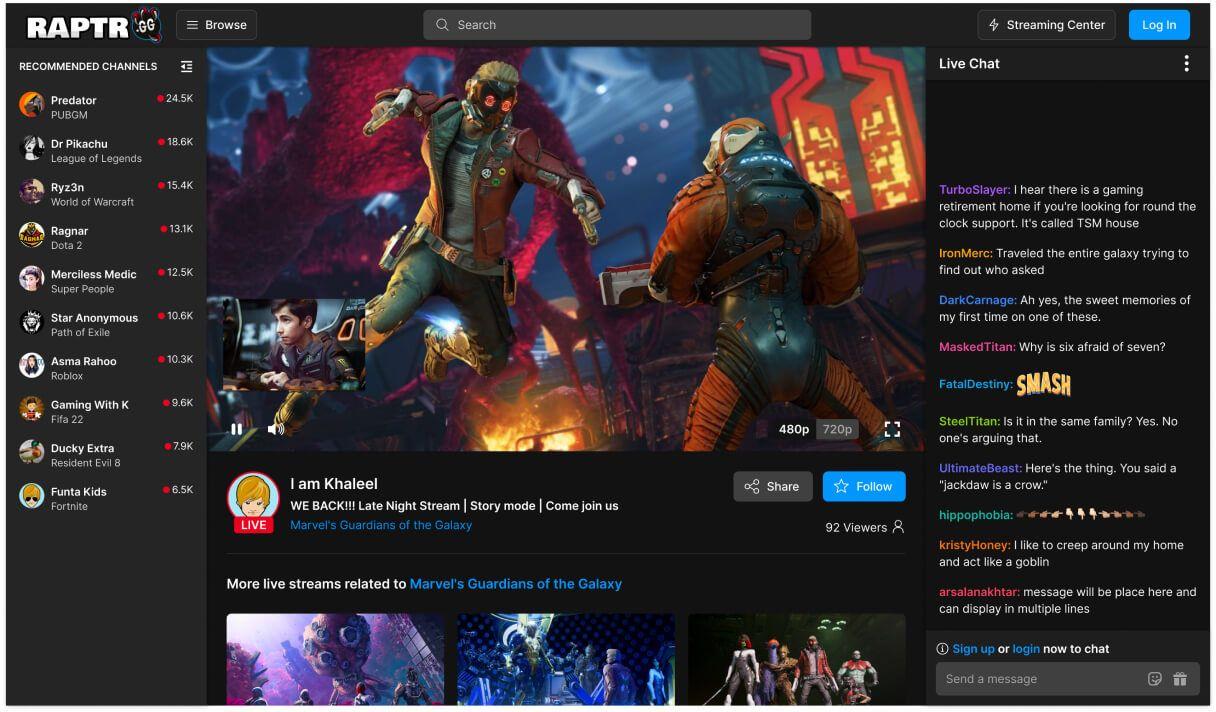Open Star Anonymous channel avatar
1216x712 pixels.
tap(32, 322)
